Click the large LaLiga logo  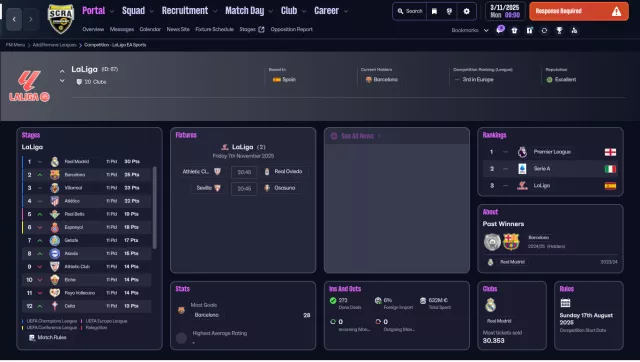(29, 86)
